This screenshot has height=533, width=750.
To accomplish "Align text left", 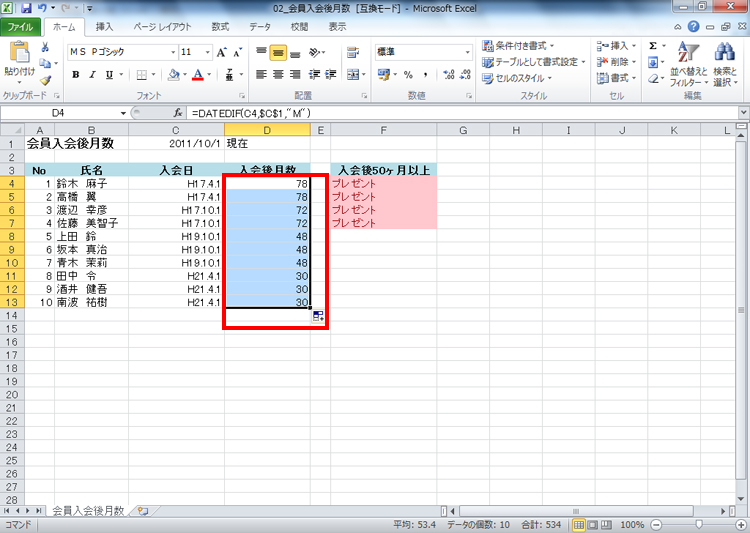I will [261, 75].
